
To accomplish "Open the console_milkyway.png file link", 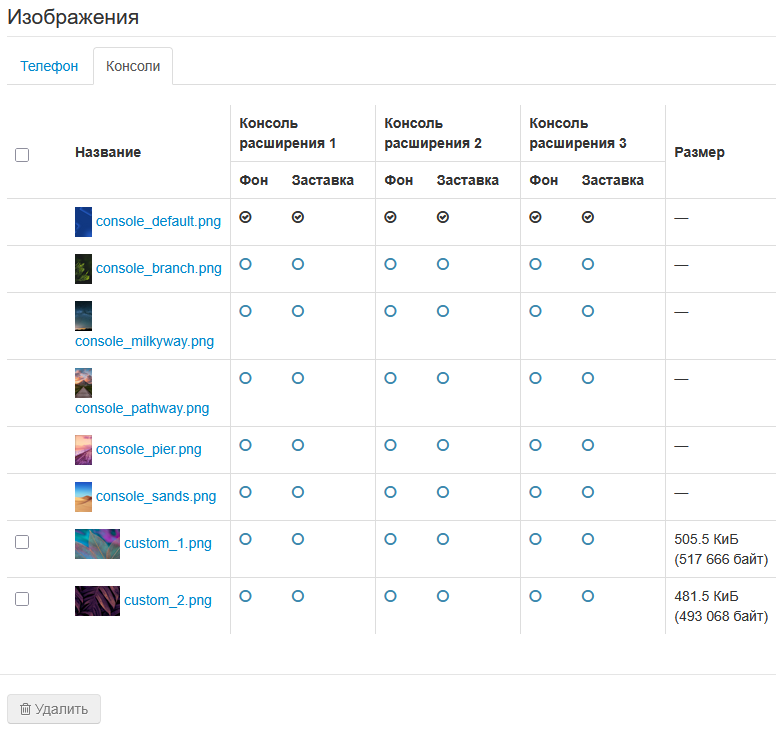I will coord(144,341).
